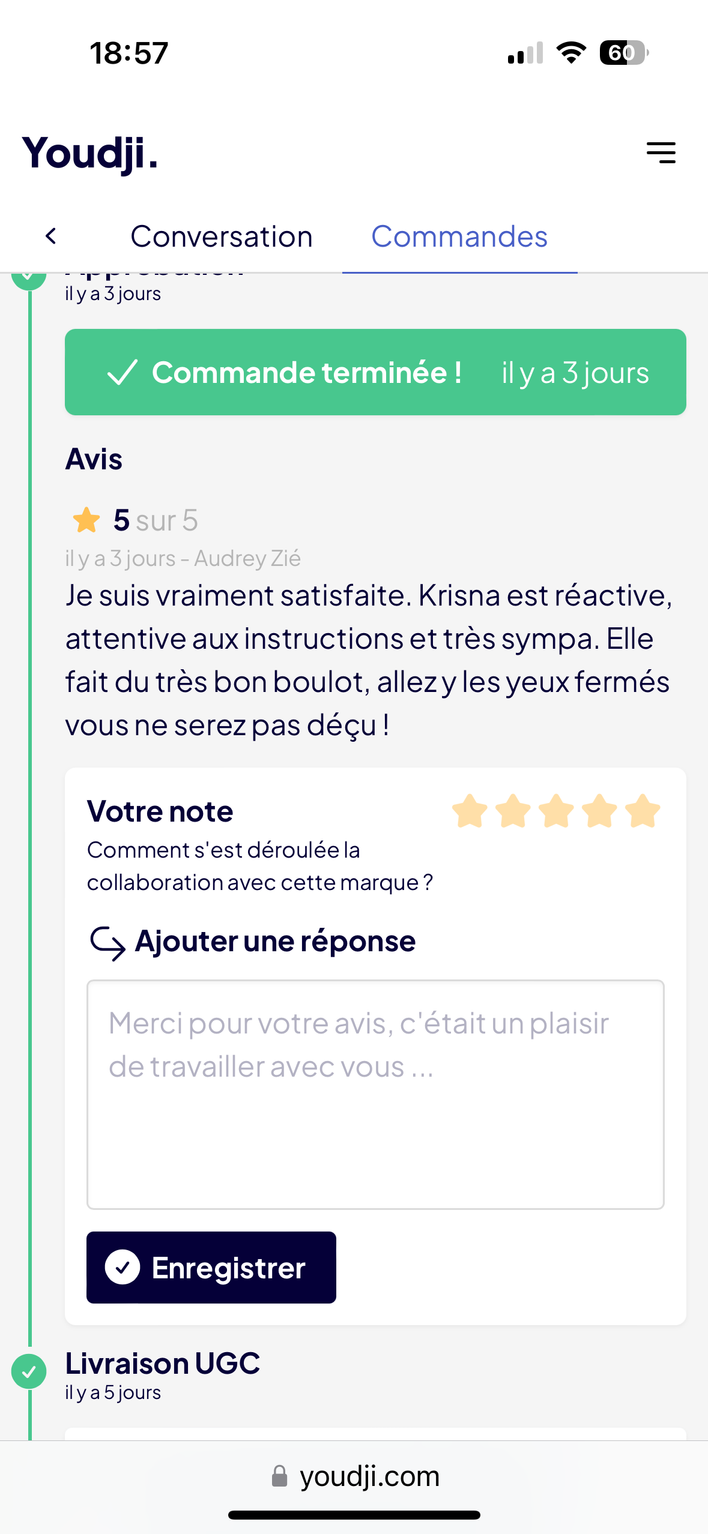This screenshot has width=708, height=1534.
Task: Rate five stars in Votre note
Action: (x=643, y=811)
